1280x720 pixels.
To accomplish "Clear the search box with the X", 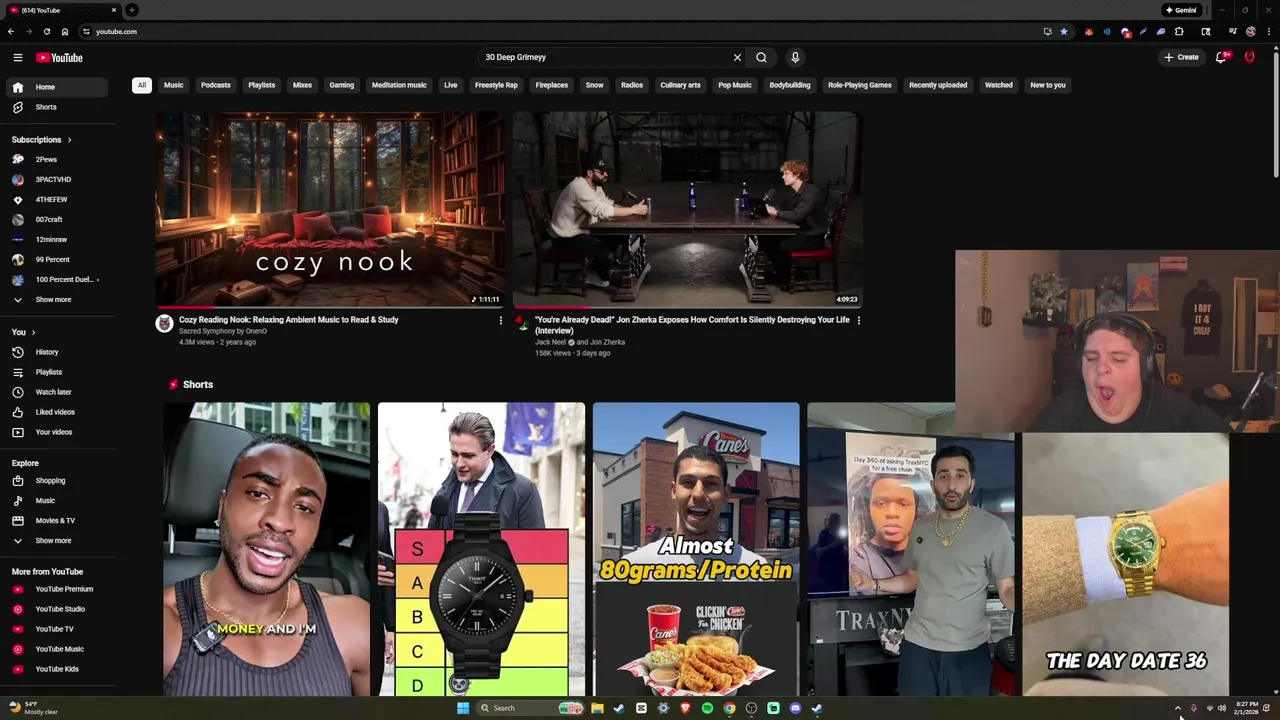I will coord(737,57).
